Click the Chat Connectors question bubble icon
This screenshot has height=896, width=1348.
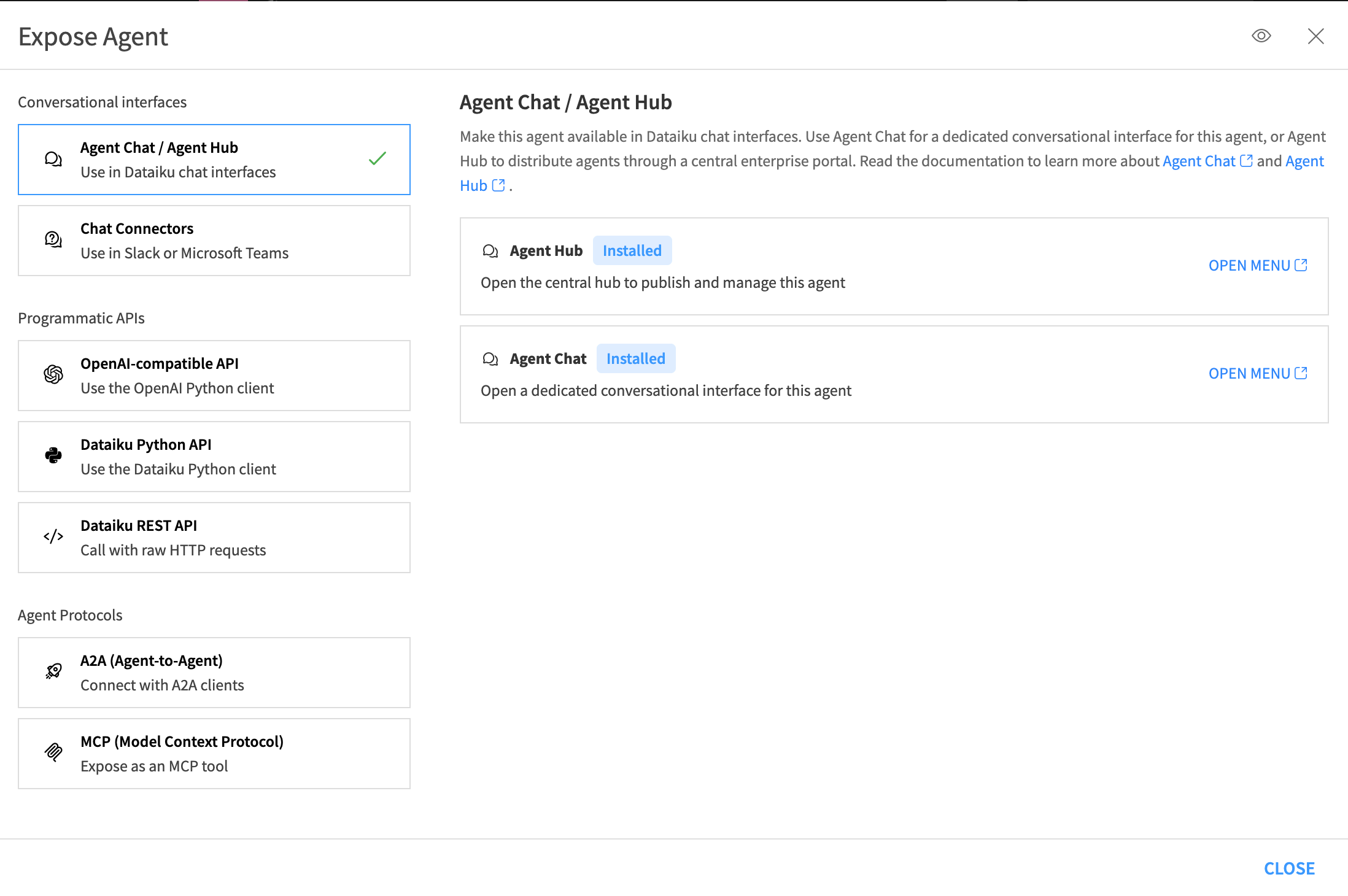click(53, 239)
